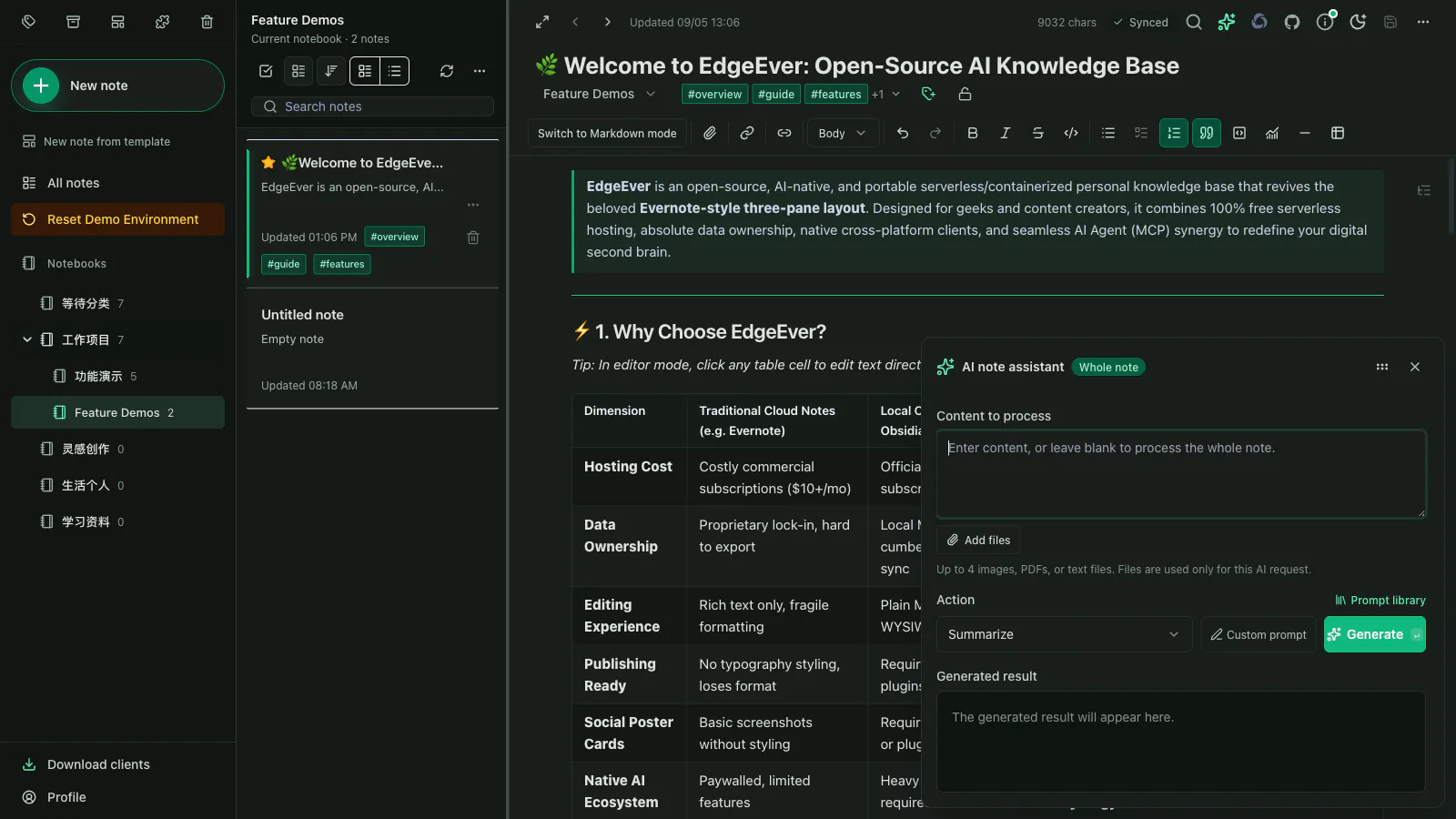
Task: Toggle dark mode moon icon
Action: 1358,22
